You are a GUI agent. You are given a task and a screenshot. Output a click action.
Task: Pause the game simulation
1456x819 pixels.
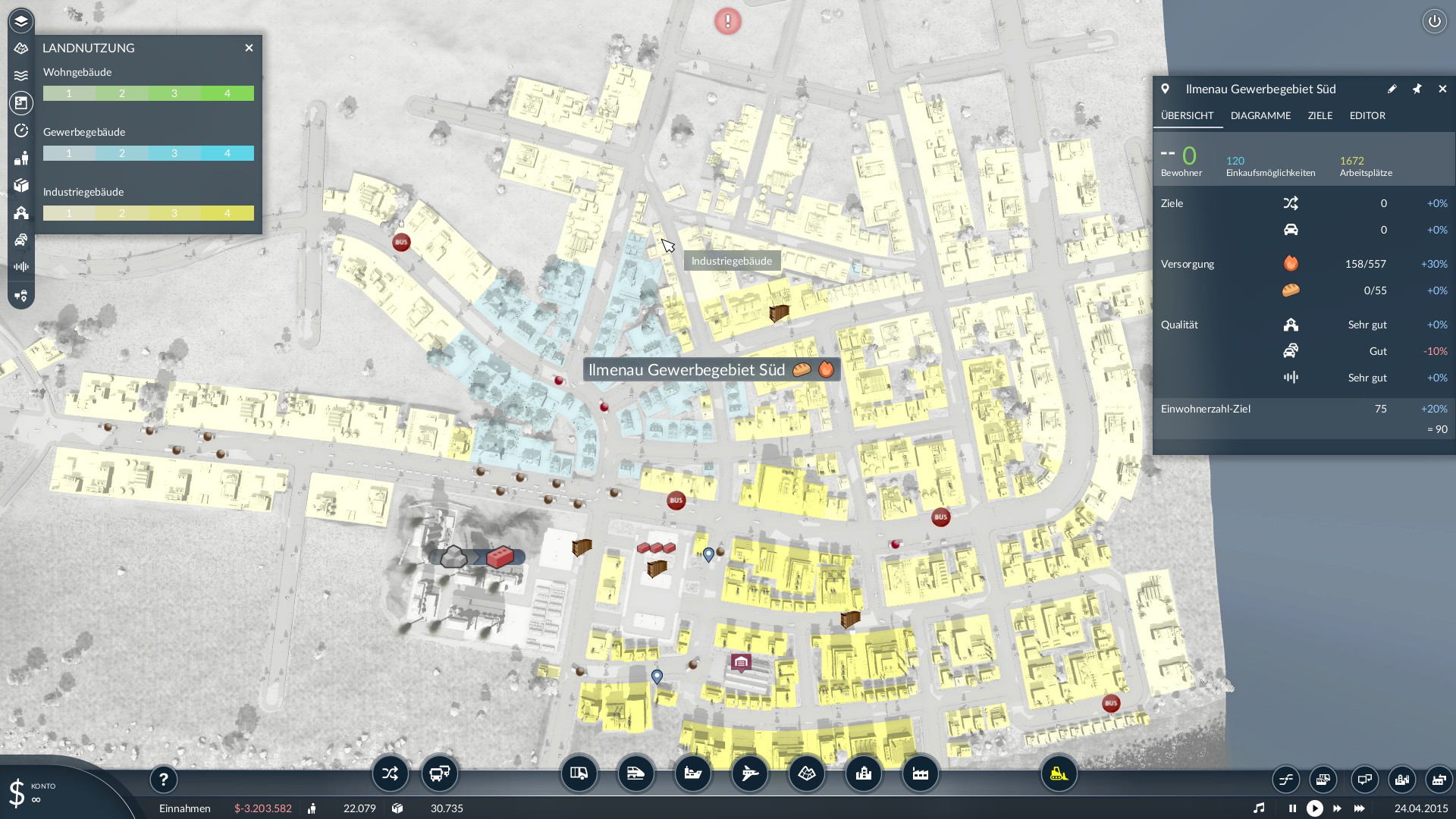pos(1292,808)
